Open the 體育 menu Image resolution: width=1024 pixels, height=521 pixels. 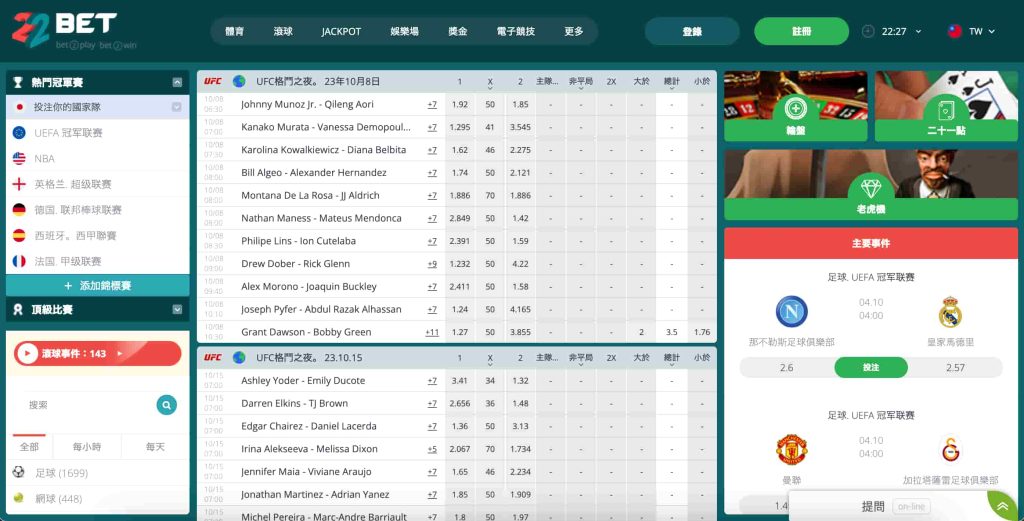[x=234, y=31]
